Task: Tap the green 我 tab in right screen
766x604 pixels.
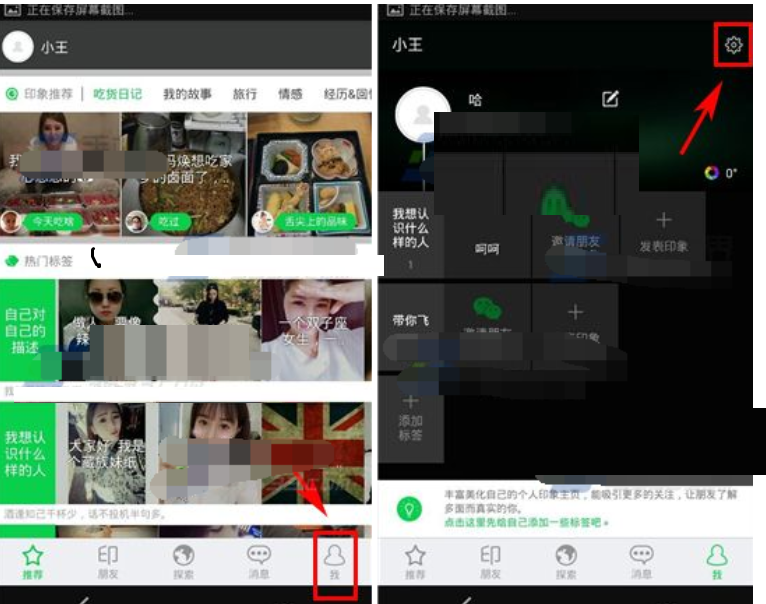Action: (717, 562)
